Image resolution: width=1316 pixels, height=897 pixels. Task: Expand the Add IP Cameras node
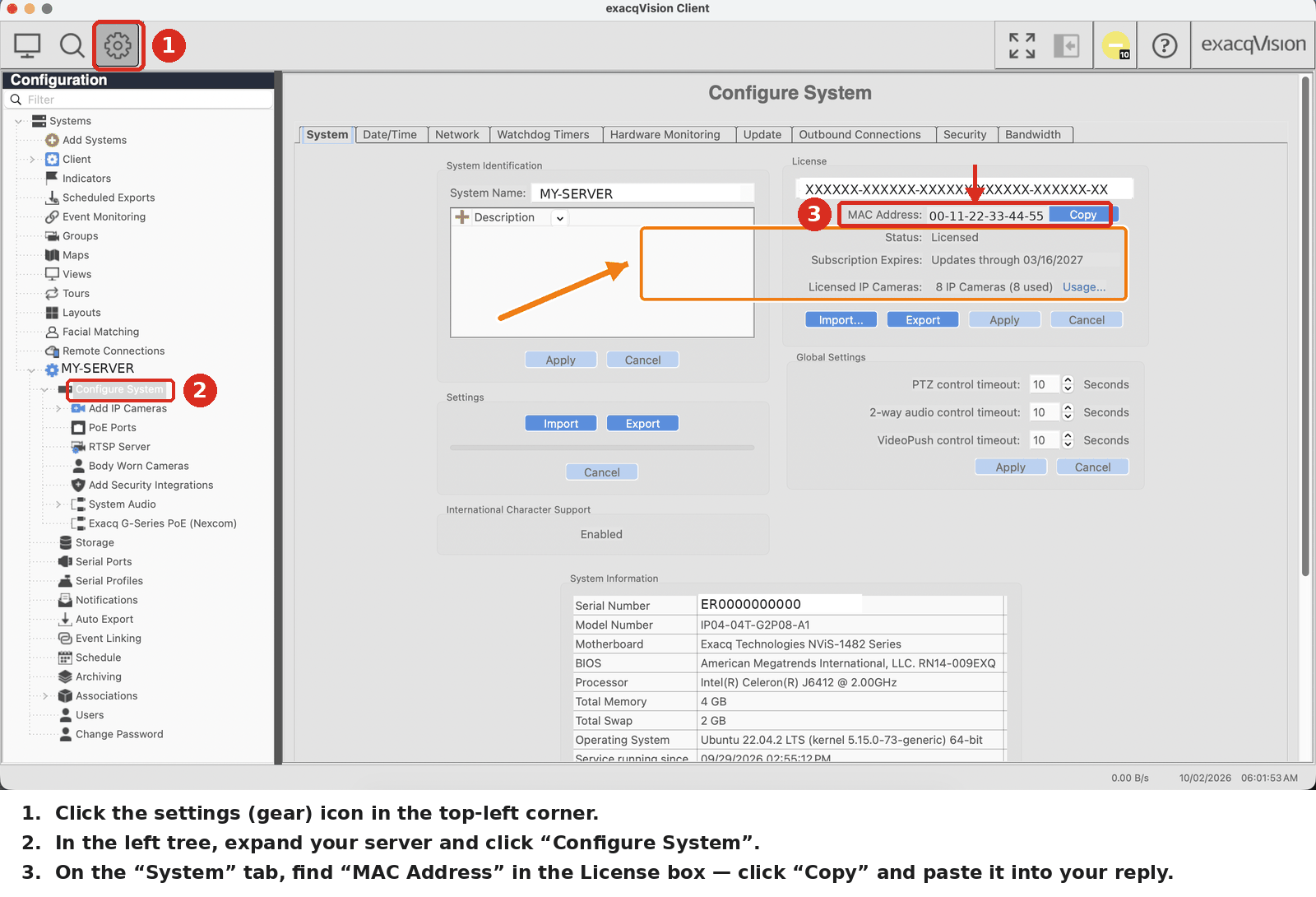[x=58, y=409]
